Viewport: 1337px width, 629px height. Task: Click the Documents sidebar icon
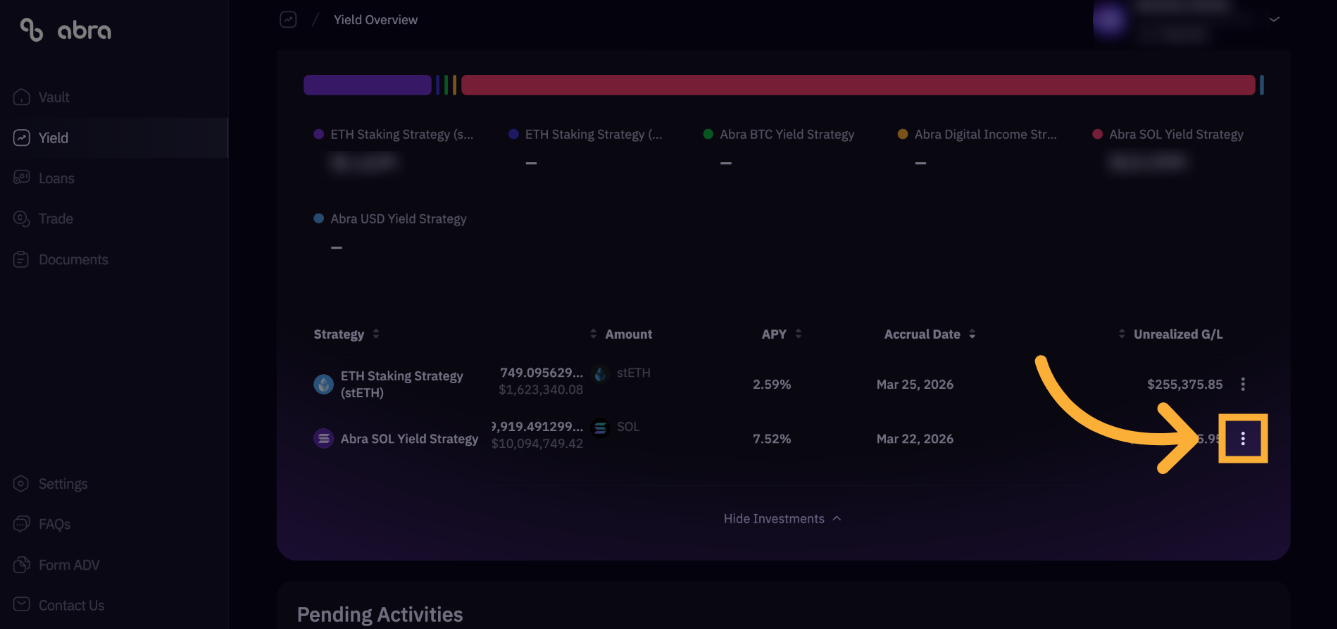point(21,259)
